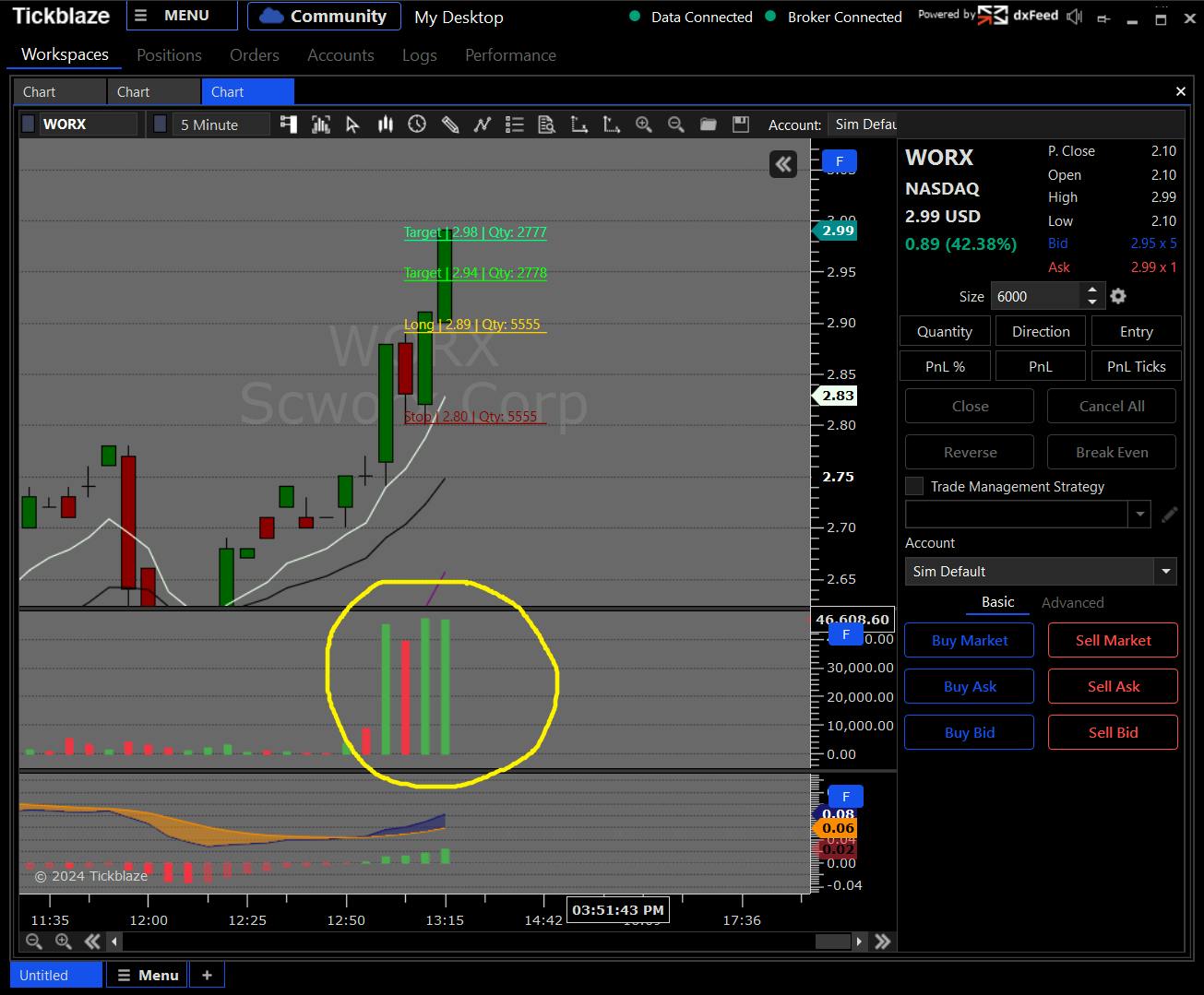Jump to chart end with double right arrows

882,942
